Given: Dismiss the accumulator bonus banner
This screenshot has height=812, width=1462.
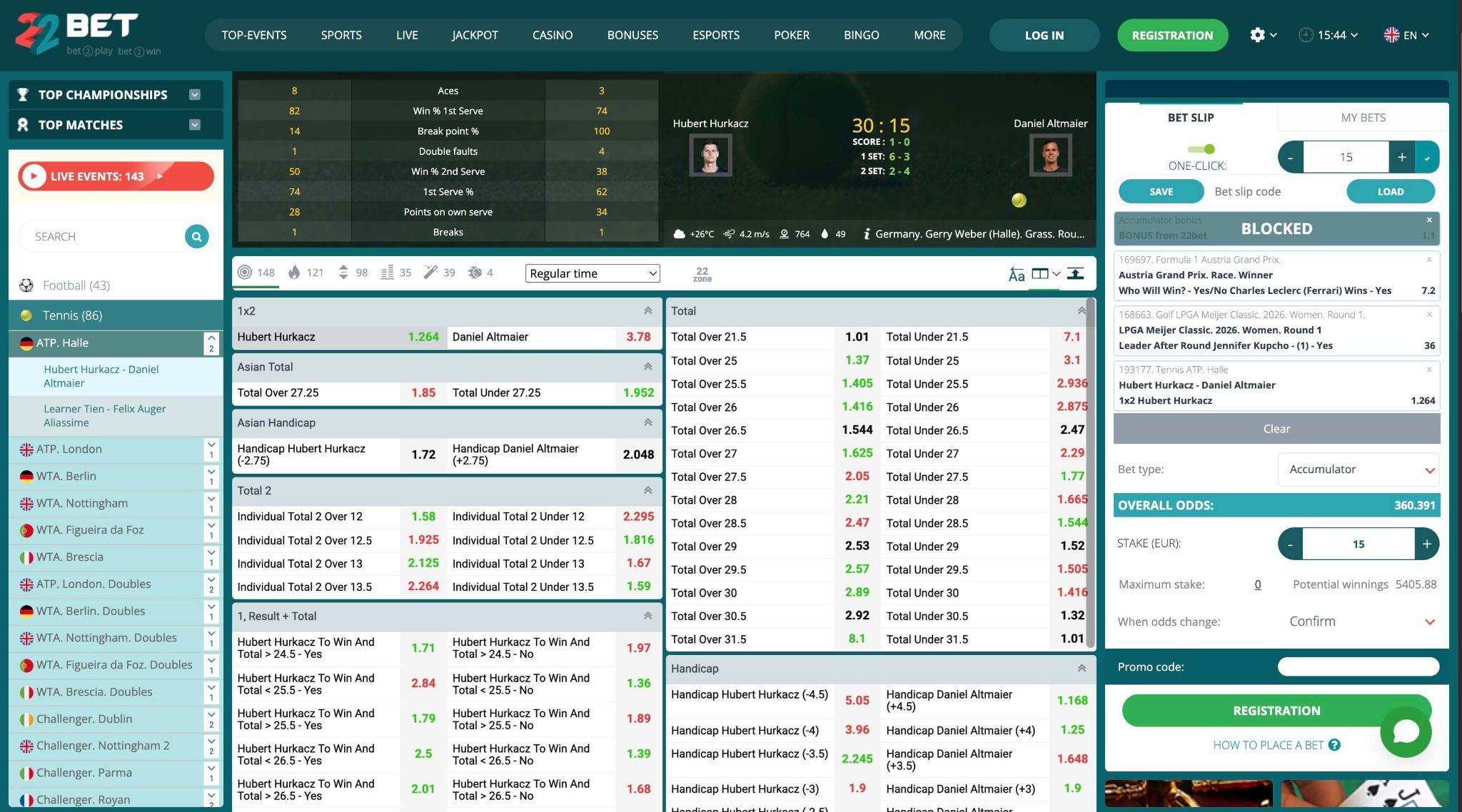Looking at the screenshot, I should coord(1429,220).
